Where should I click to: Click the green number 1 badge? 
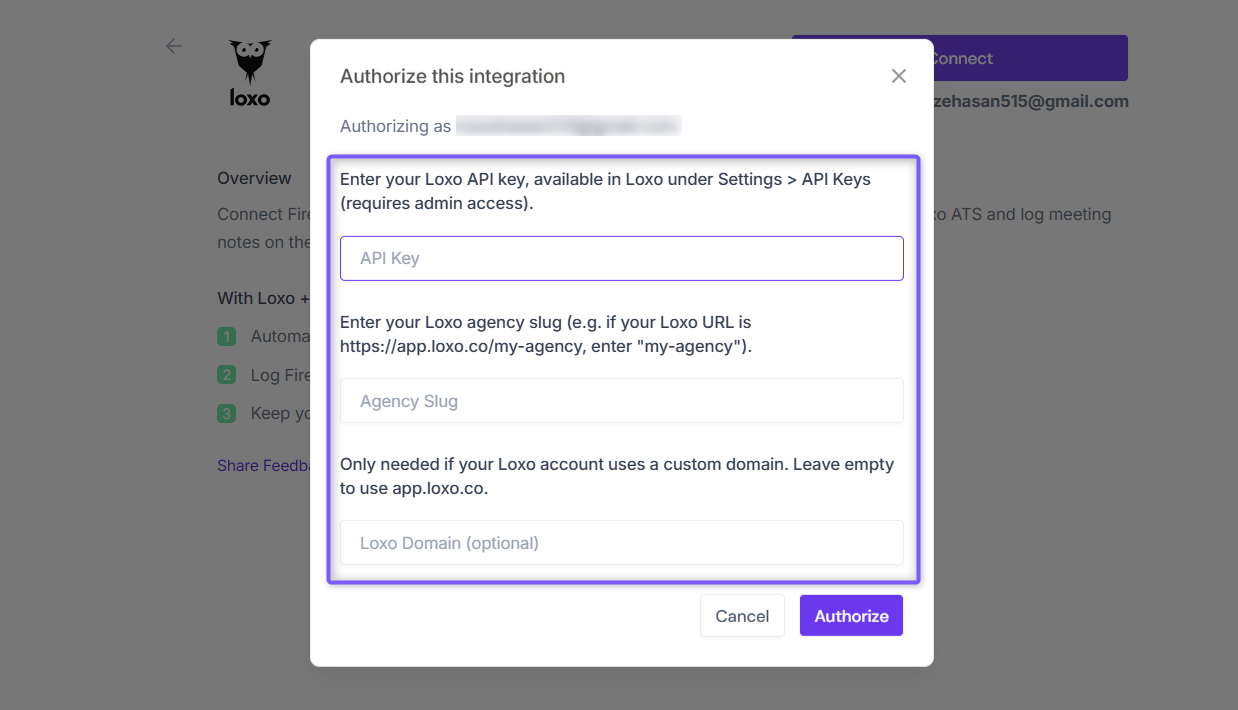(227, 336)
